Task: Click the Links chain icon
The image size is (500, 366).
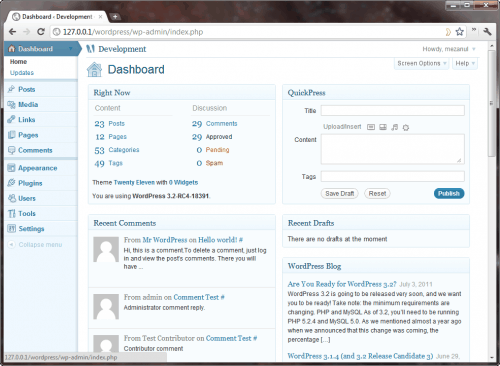Action: point(11,119)
